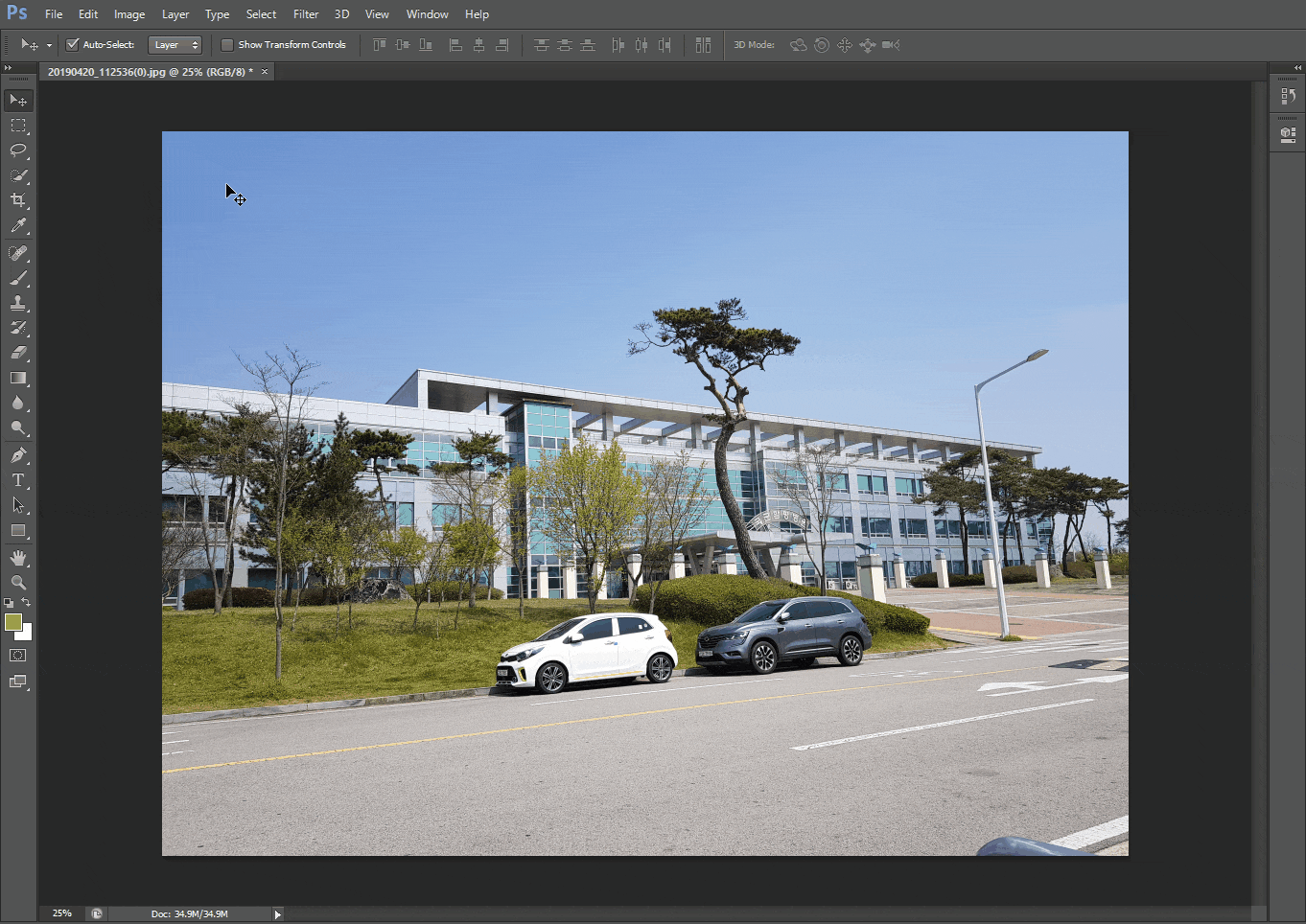Choose the 3D Pan mode icon
Viewport: 1306px width, 924px height.
[845, 45]
